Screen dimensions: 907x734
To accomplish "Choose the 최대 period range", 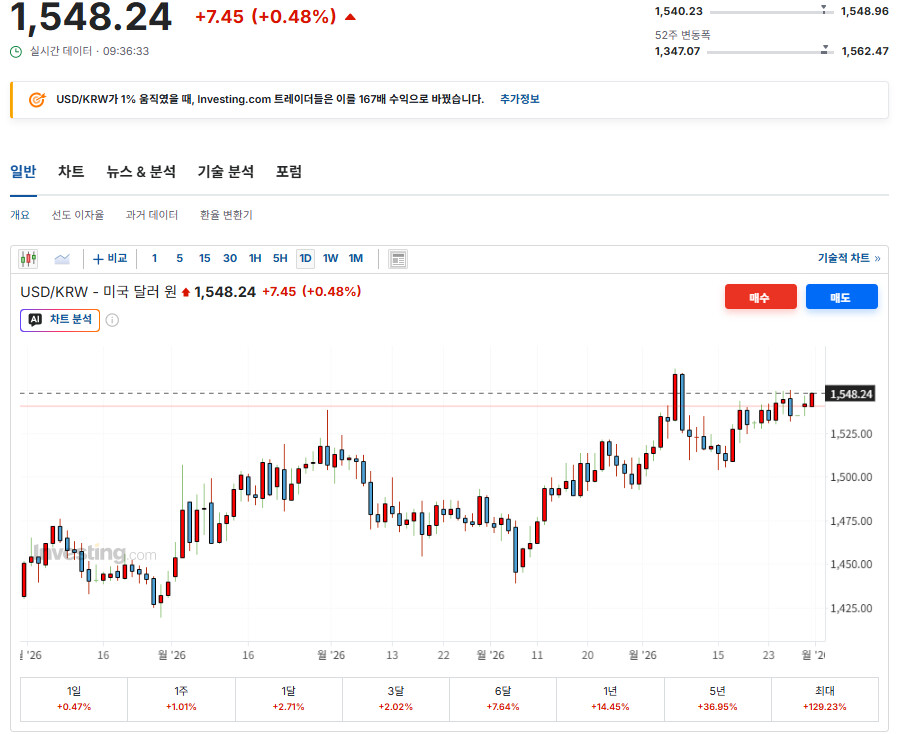I will pos(825,699).
